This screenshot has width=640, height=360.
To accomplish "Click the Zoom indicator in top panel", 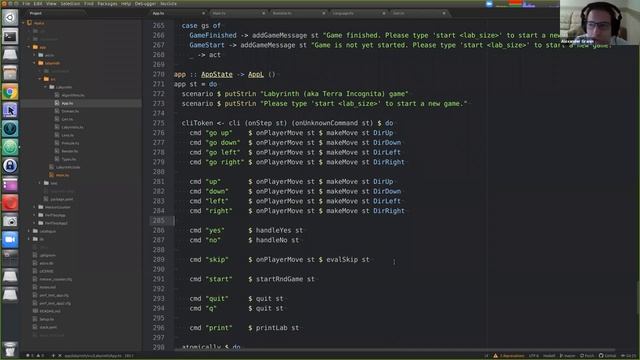I will [x=489, y=4].
